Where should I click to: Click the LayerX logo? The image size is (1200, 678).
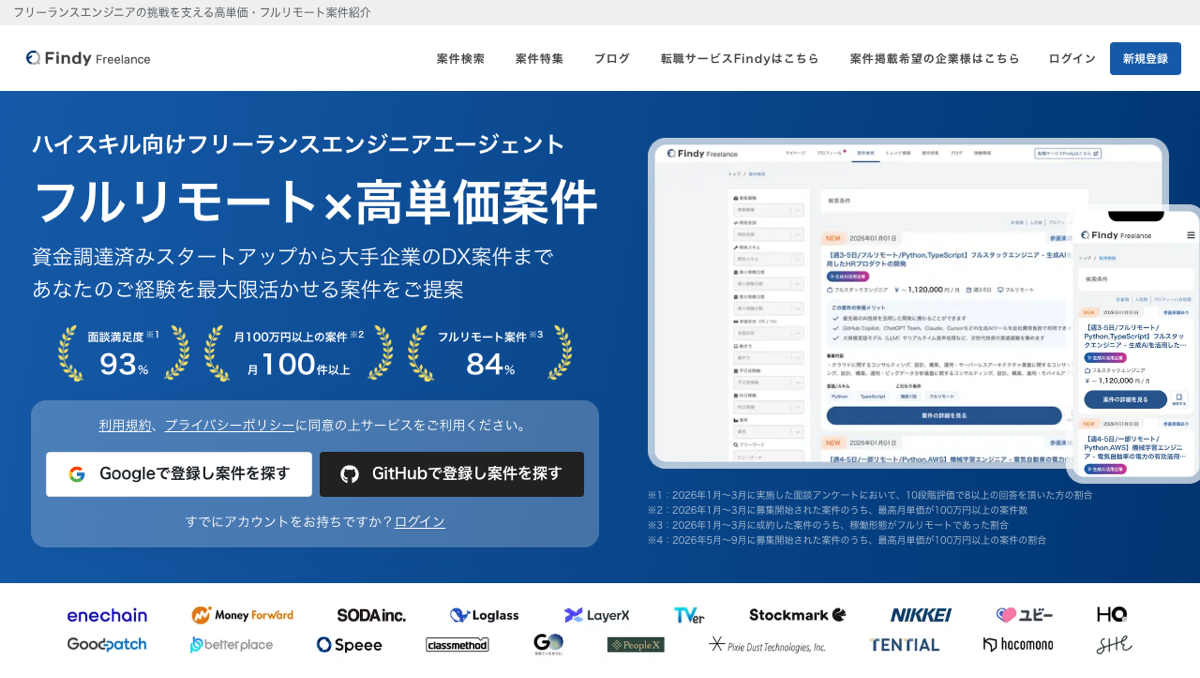point(597,615)
